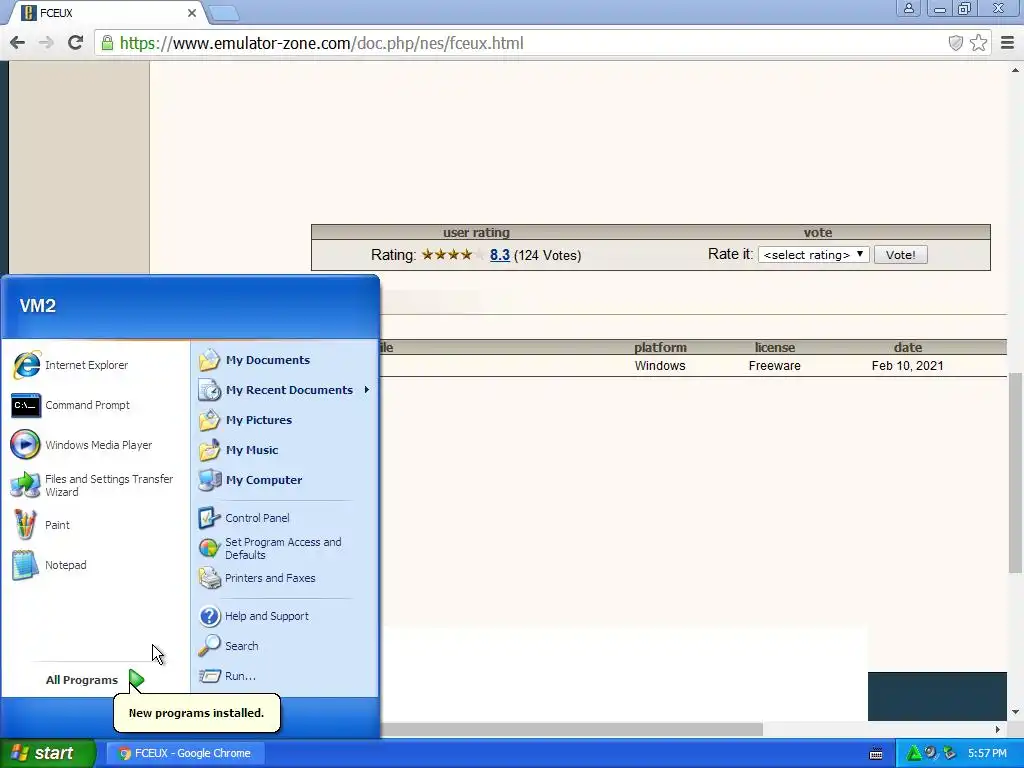Image resolution: width=1024 pixels, height=768 pixels.
Task: Expand My Recent Documents submenu
Action: (285, 390)
